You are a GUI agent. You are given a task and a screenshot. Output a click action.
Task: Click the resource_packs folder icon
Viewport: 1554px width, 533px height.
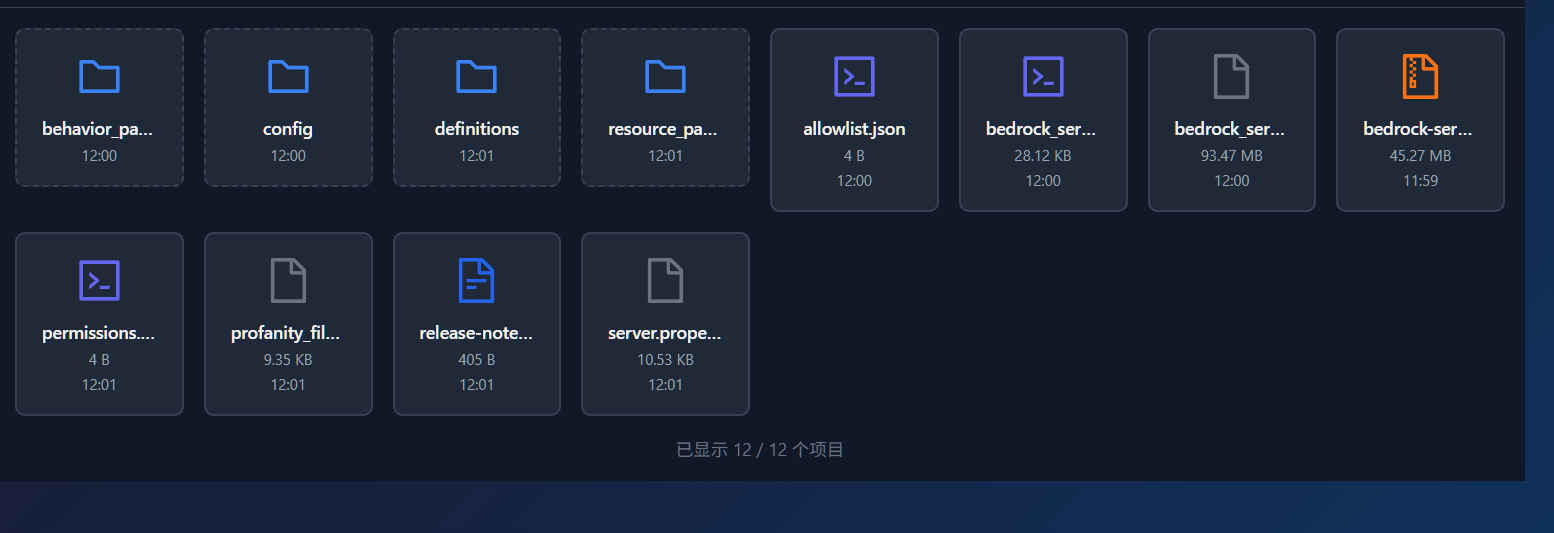click(665, 77)
